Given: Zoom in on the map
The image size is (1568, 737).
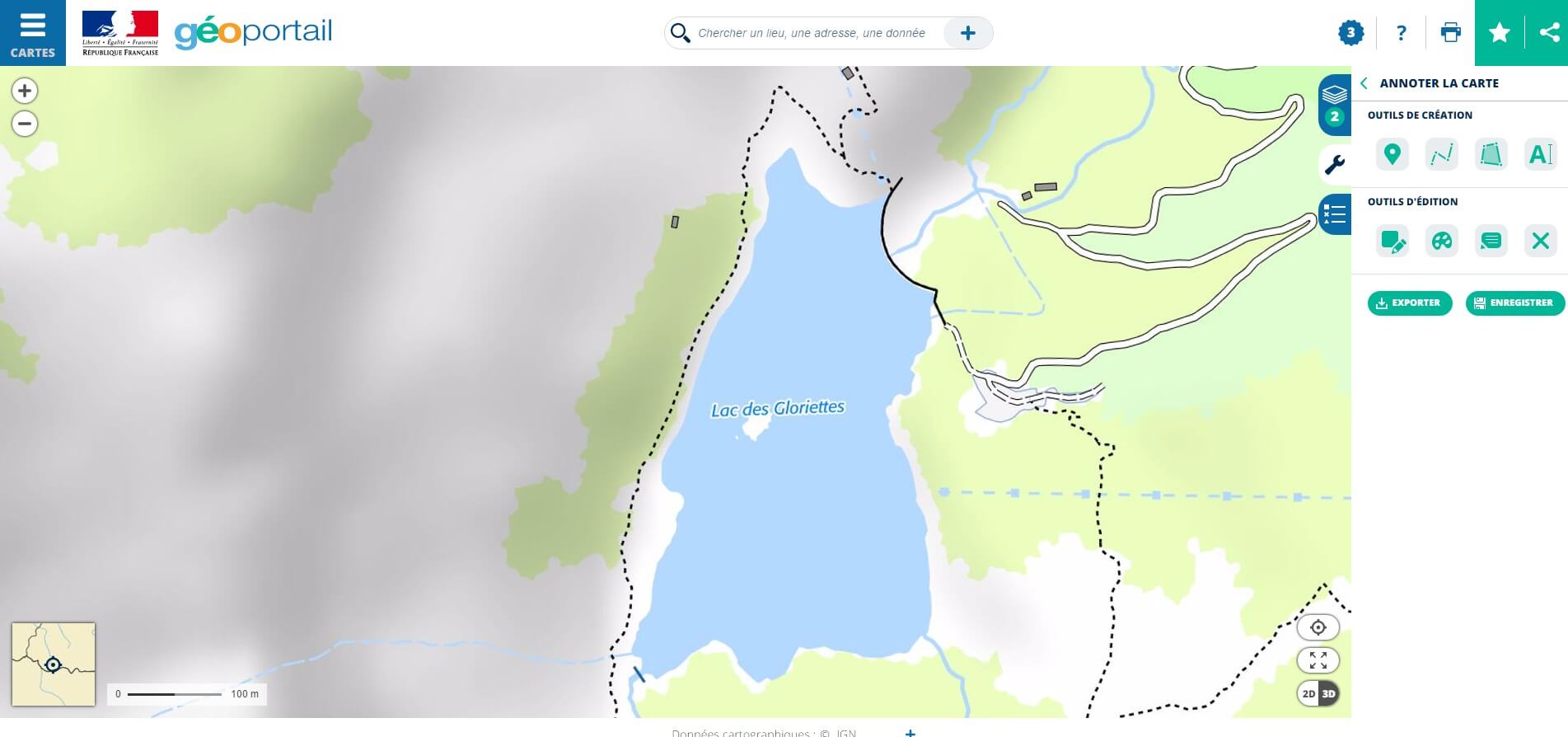Looking at the screenshot, I should tap(25, 91).
